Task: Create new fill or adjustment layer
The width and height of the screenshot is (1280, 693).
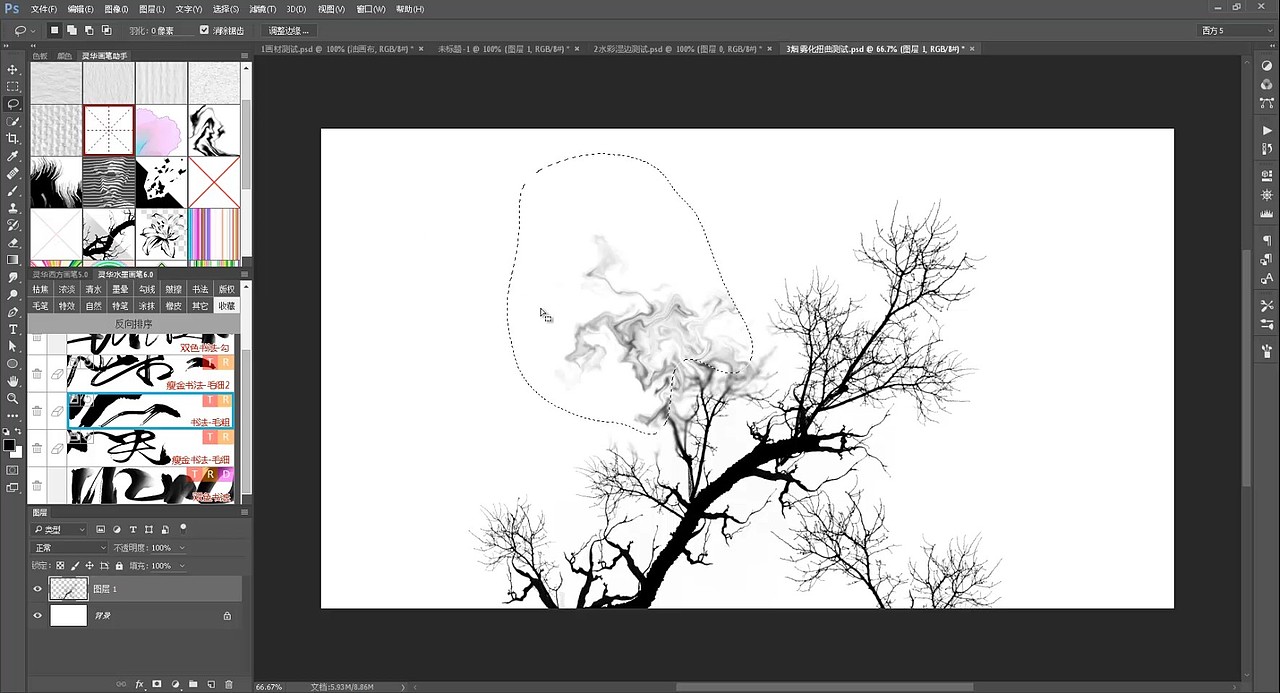Action: pyautogui.click(x=175, y=684)
